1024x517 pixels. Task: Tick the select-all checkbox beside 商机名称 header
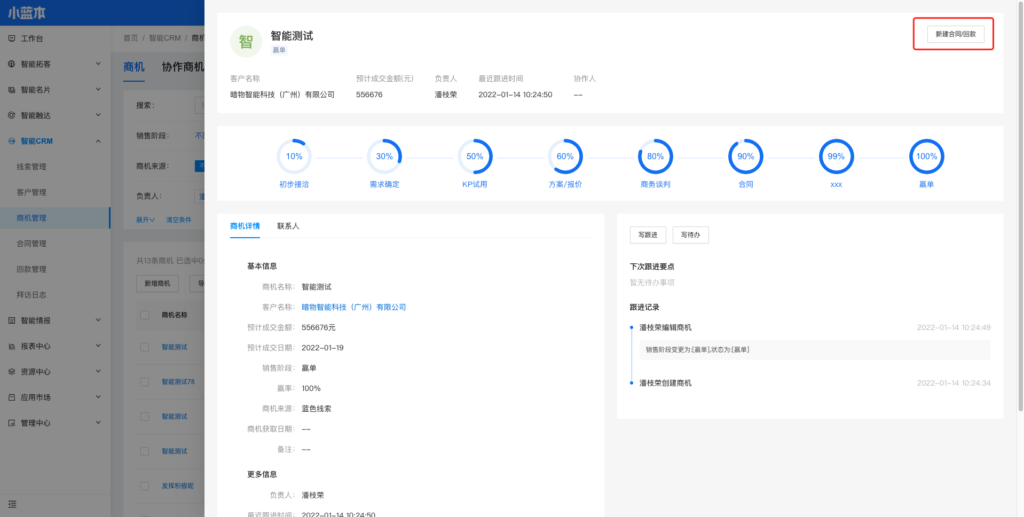click(x=143, y=314)
